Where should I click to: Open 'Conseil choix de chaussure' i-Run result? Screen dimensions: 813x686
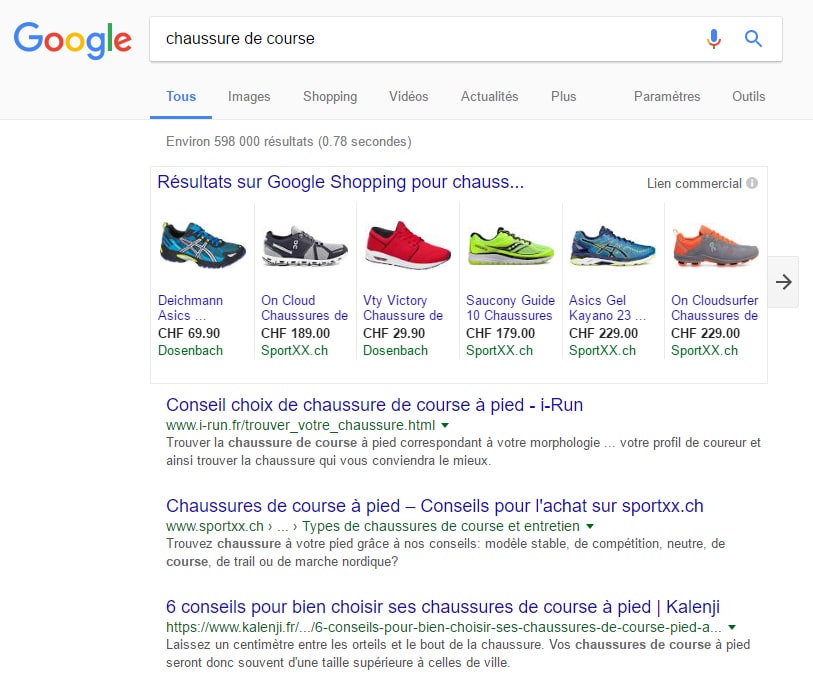pos(374,405)
